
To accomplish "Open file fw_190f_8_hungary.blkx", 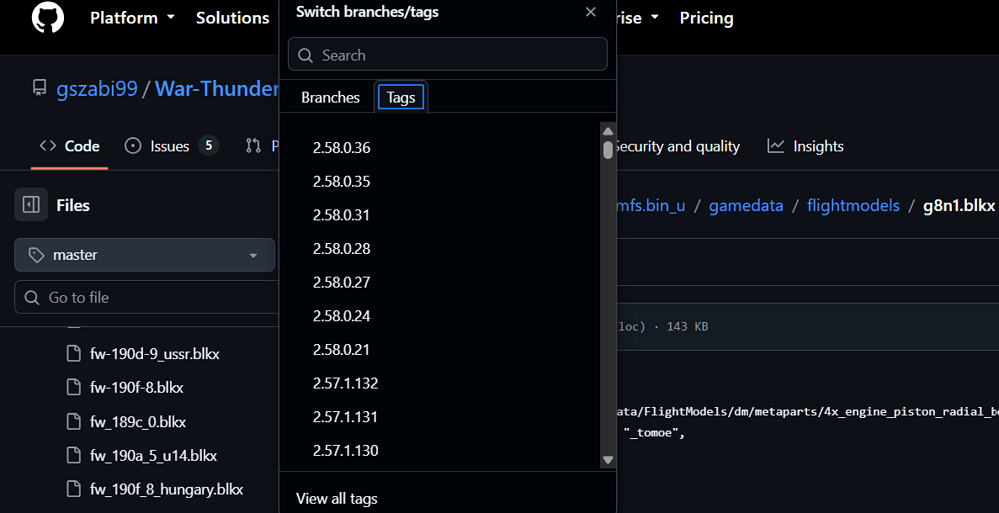I will pos(167,489).
